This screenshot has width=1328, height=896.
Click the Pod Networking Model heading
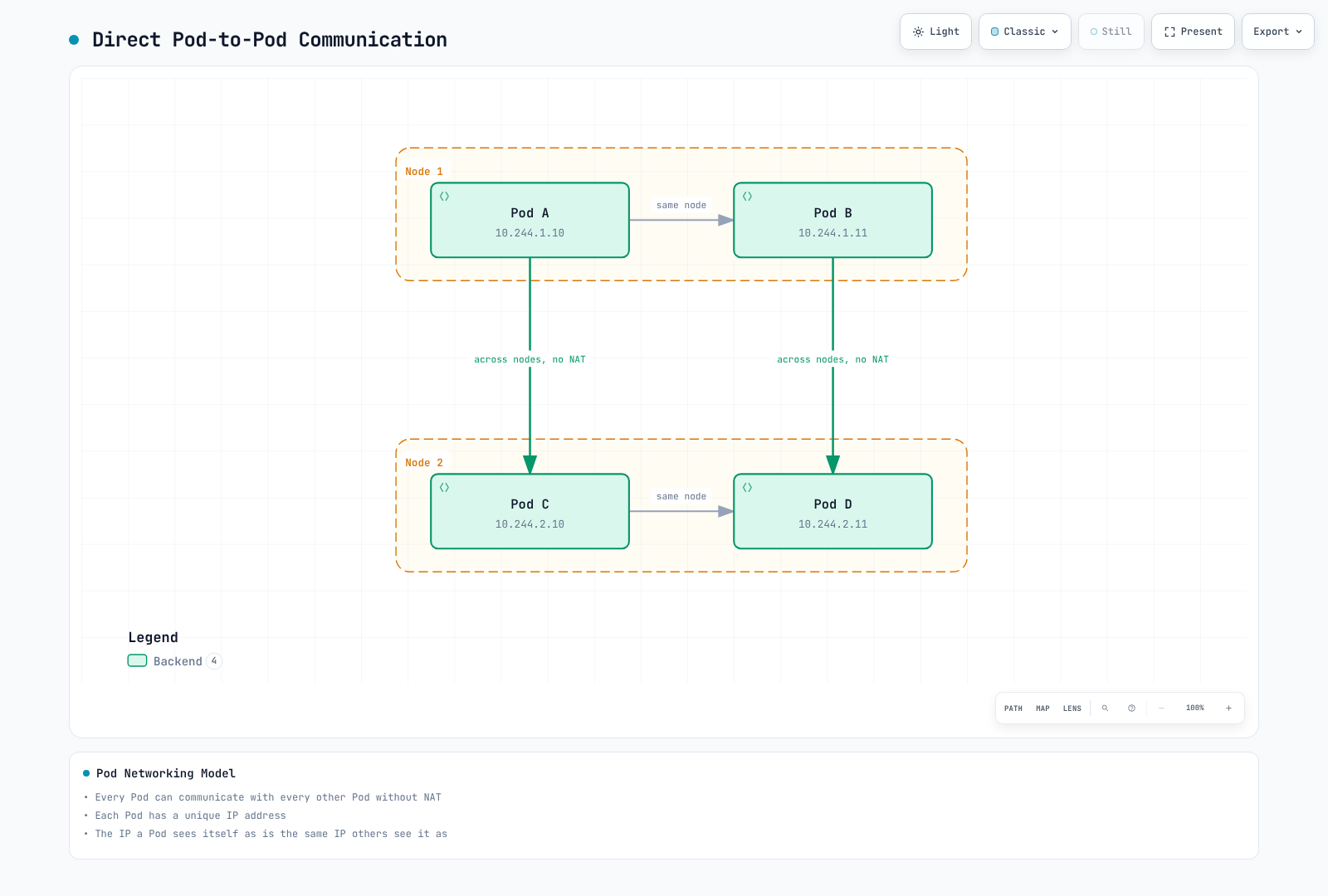(166, 773)
